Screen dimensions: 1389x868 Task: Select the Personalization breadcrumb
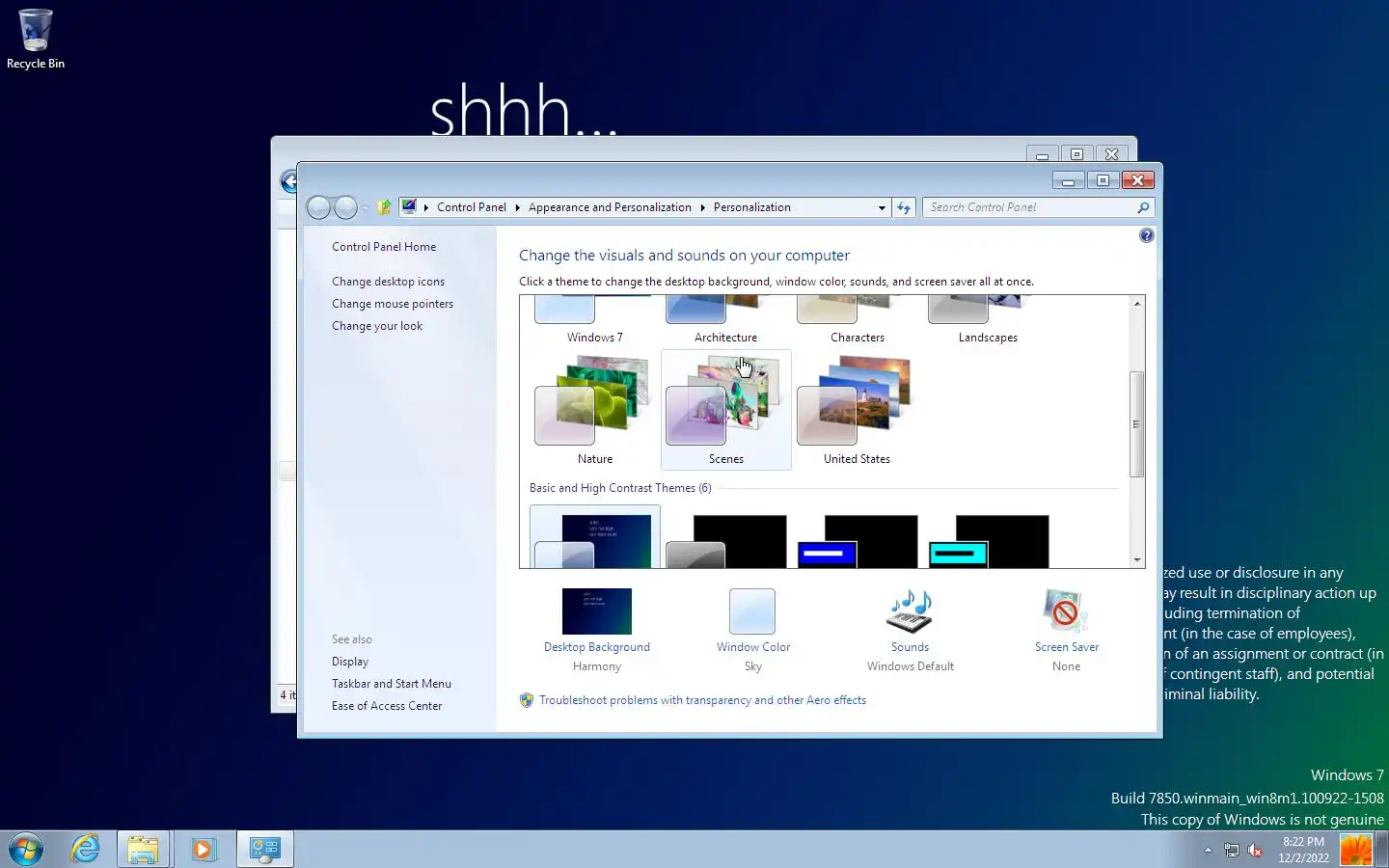(x=751, y=207)
